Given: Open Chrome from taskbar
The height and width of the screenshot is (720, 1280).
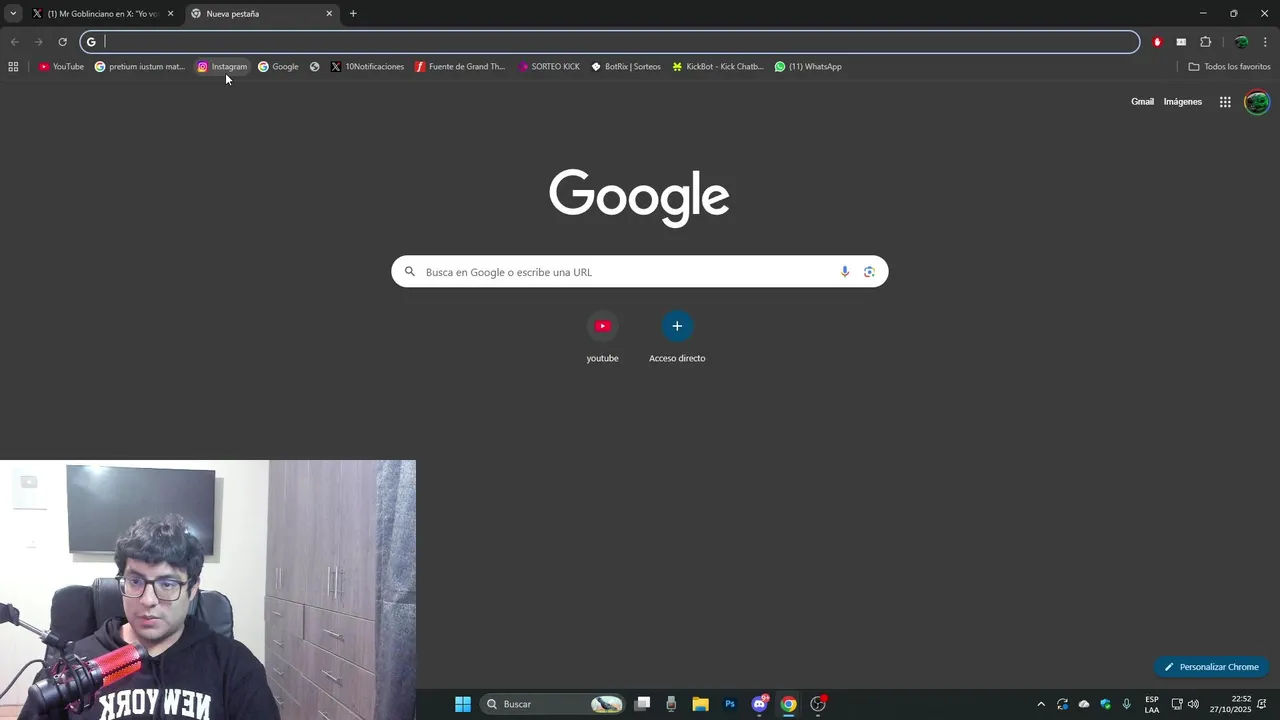Looking at the screenshot, I should [x=789, y=704].
